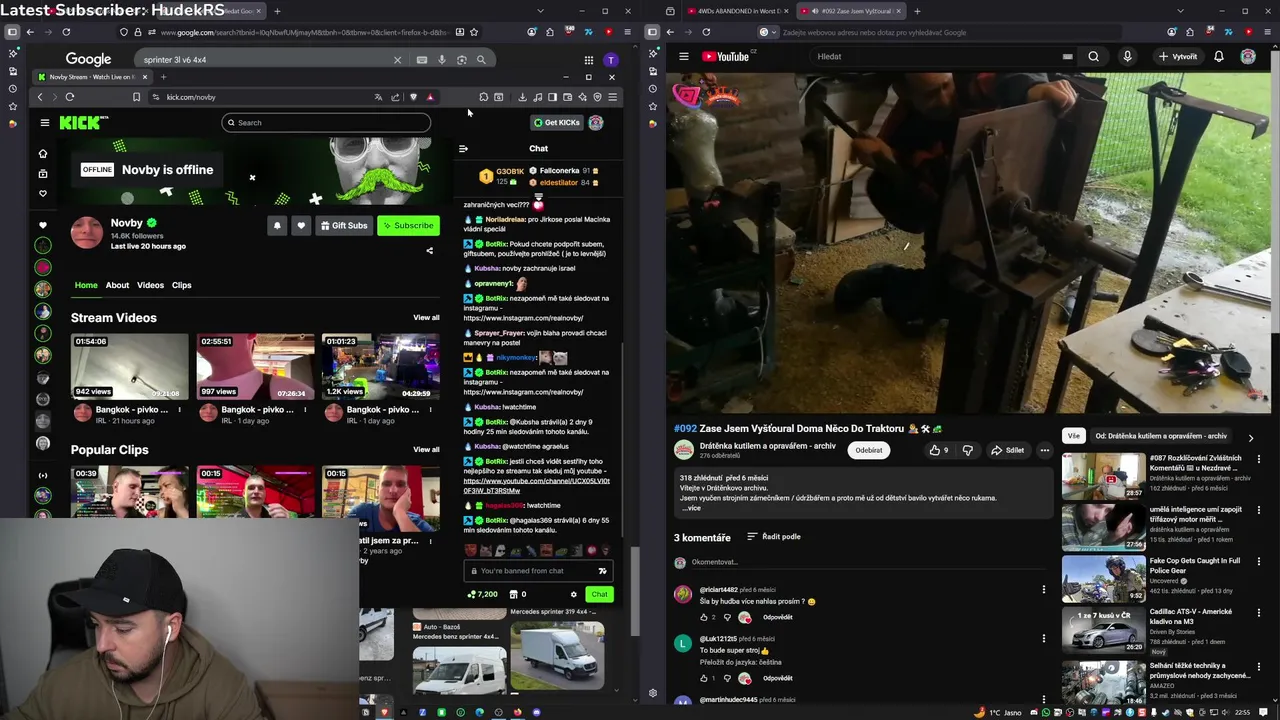Image resolution: width=1280 pixels, height=720 pixels.
Task: Click translate icon in Kick address bar
Action: click(378, 97)
